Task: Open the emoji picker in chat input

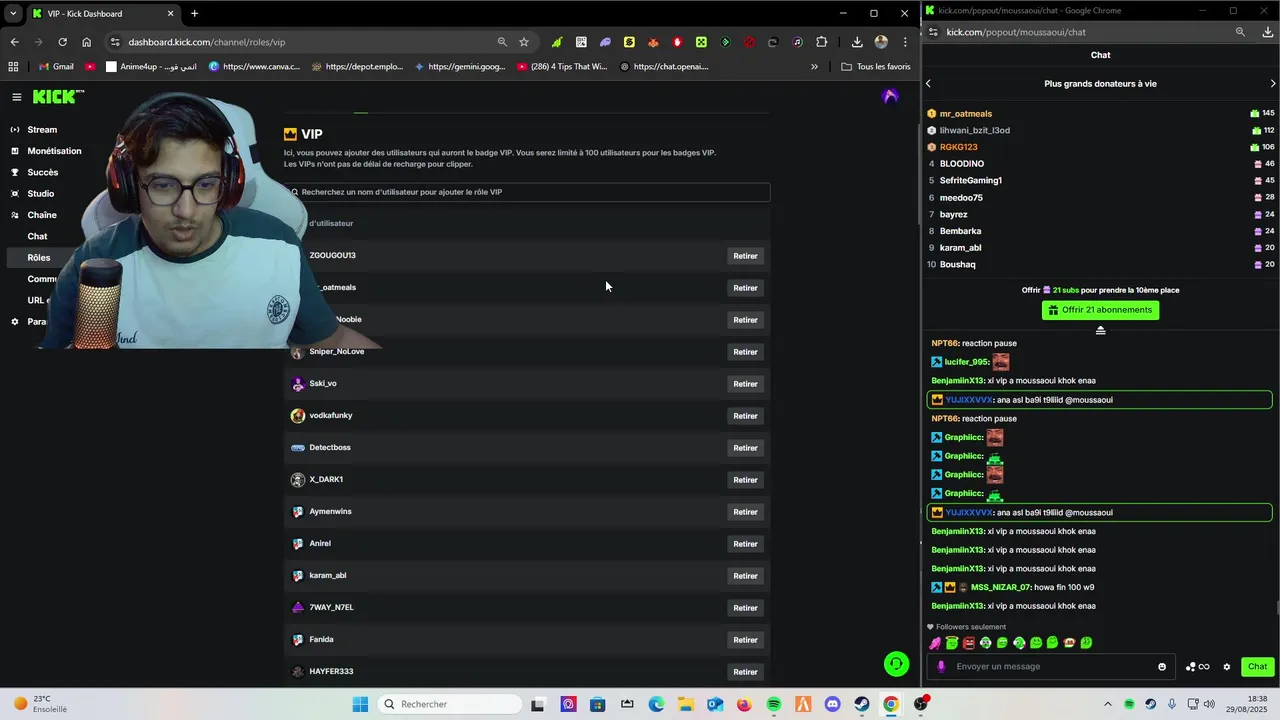Action: pos(1162,667)
